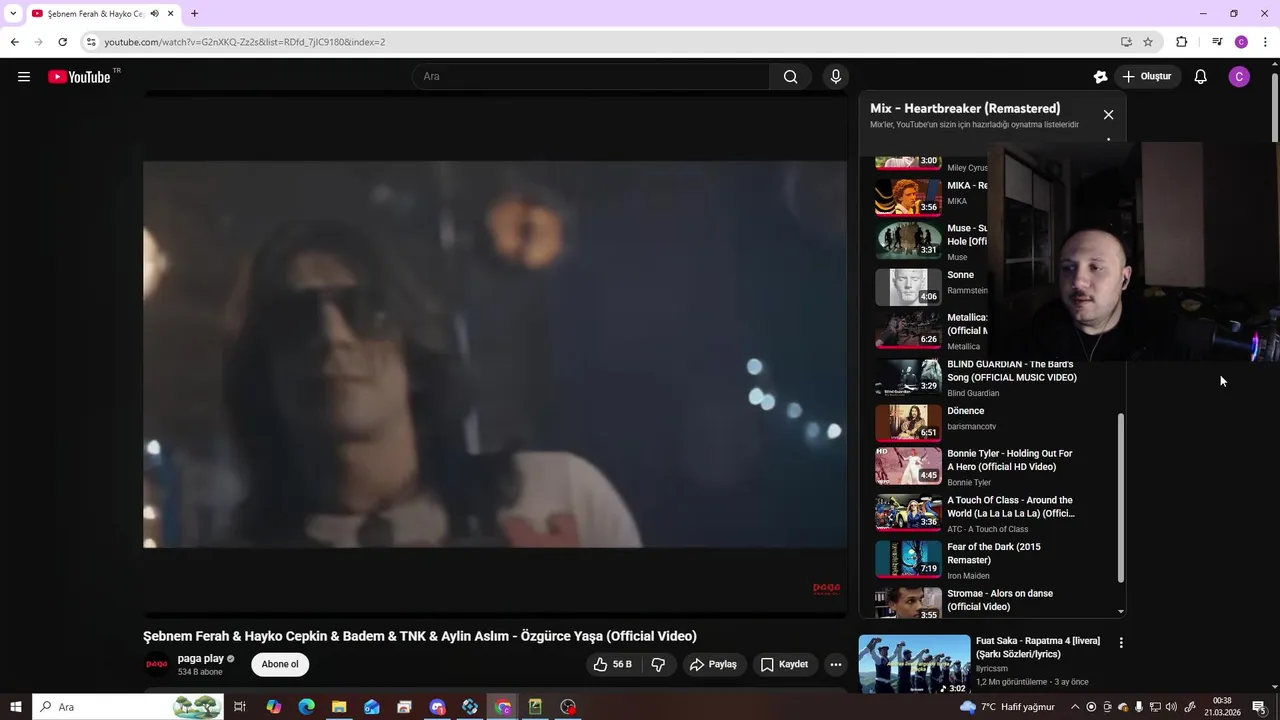This screenshot has height=720, width=1280.
Task: Open the YouTube star-badge icon left of Oluştur
Action: click(x=1100, y=77)
